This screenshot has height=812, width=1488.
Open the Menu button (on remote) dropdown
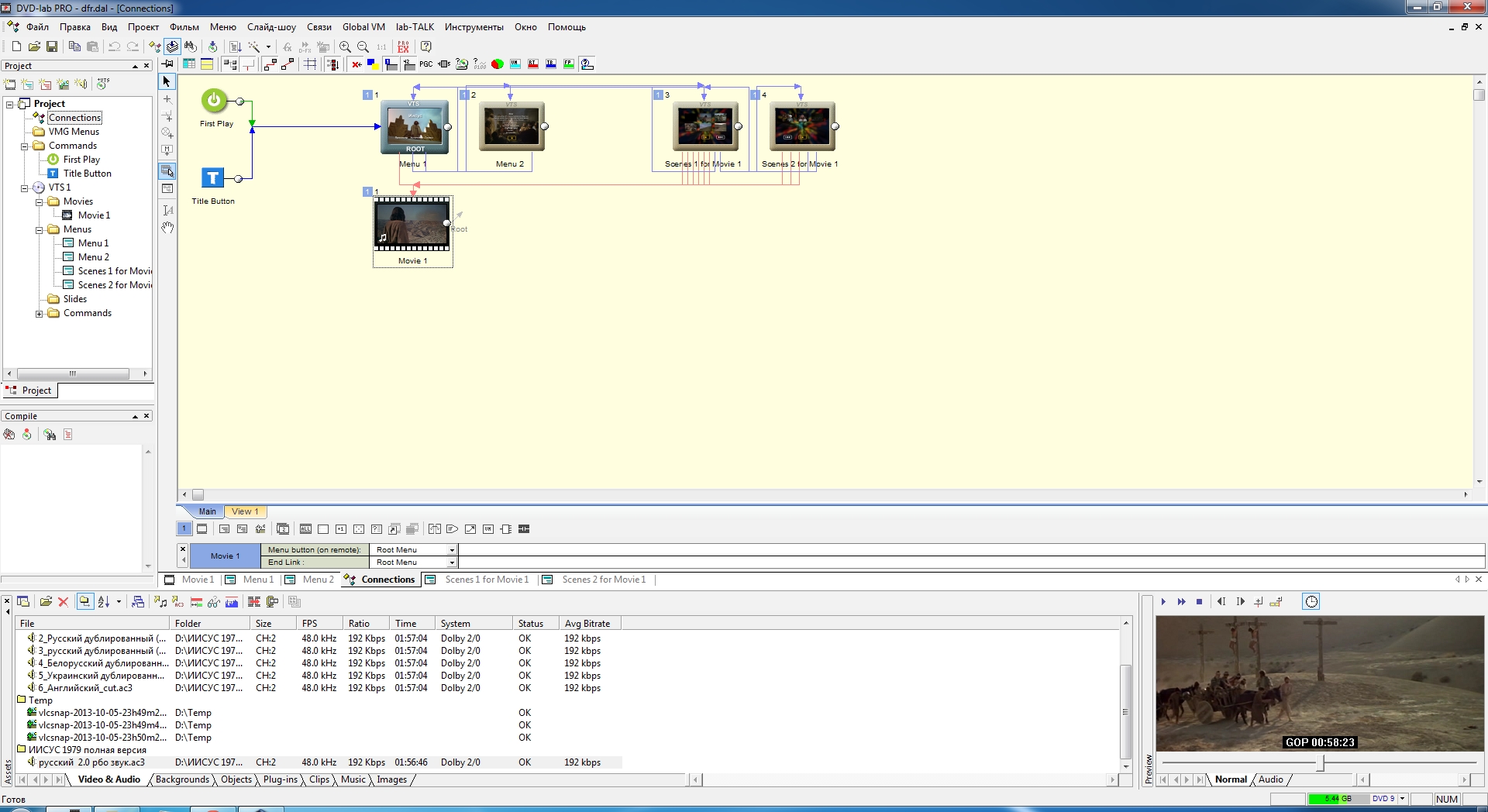coord(452,550)
